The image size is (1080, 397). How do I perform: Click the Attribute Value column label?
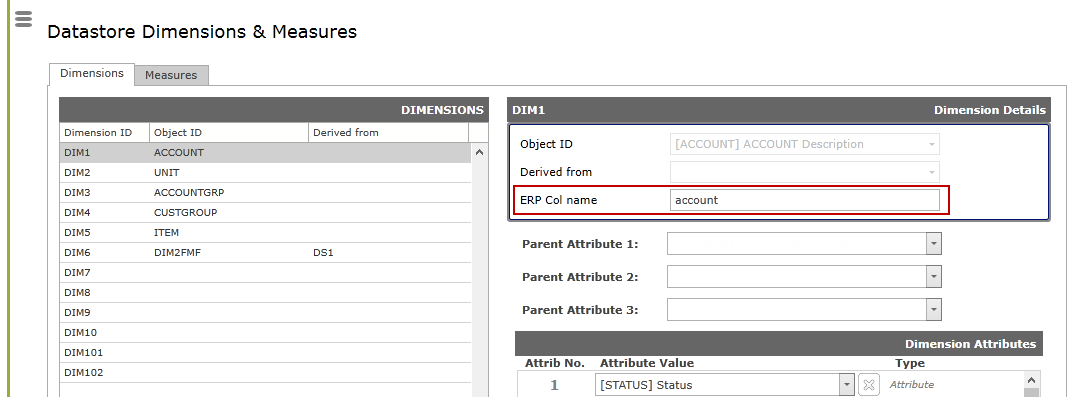coord(647,363)
